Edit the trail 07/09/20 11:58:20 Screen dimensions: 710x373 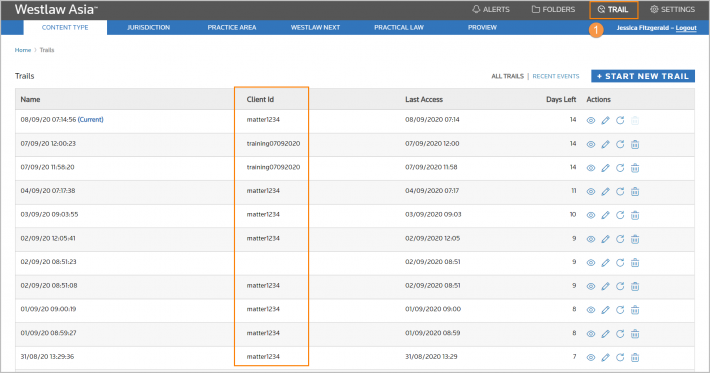[605, 168]
